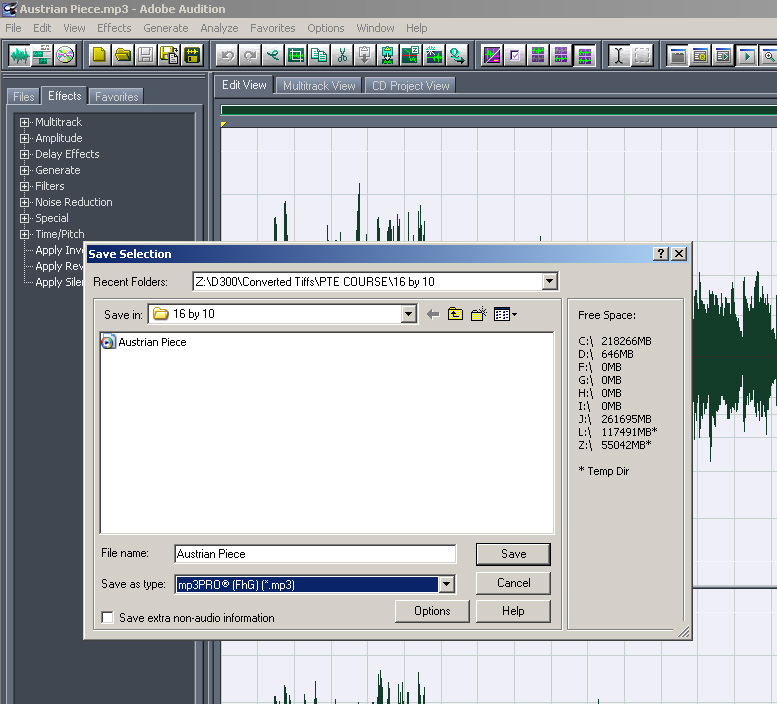Switch to the Files panel tab

[x=24, y=97]
